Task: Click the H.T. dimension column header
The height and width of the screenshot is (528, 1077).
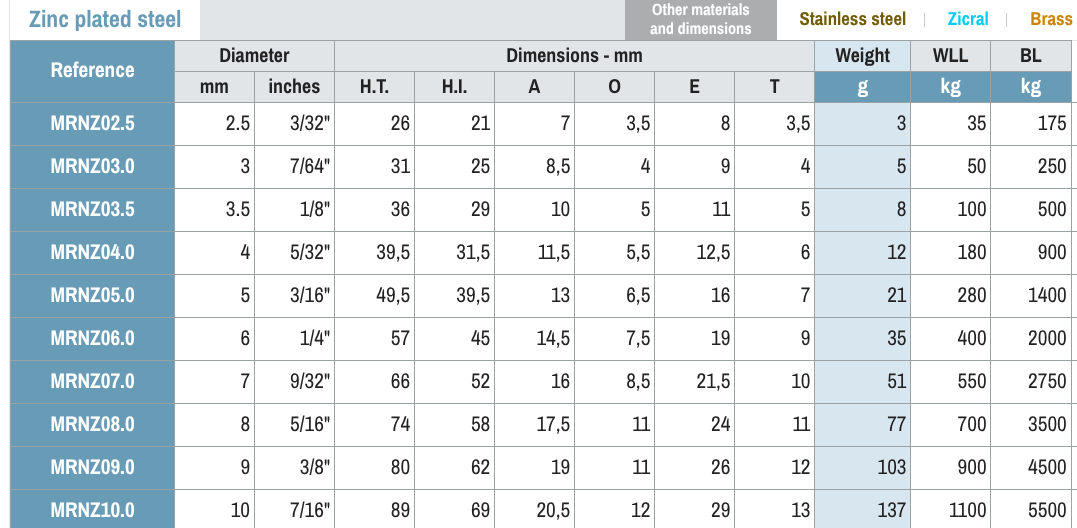Action: (374, 87)
